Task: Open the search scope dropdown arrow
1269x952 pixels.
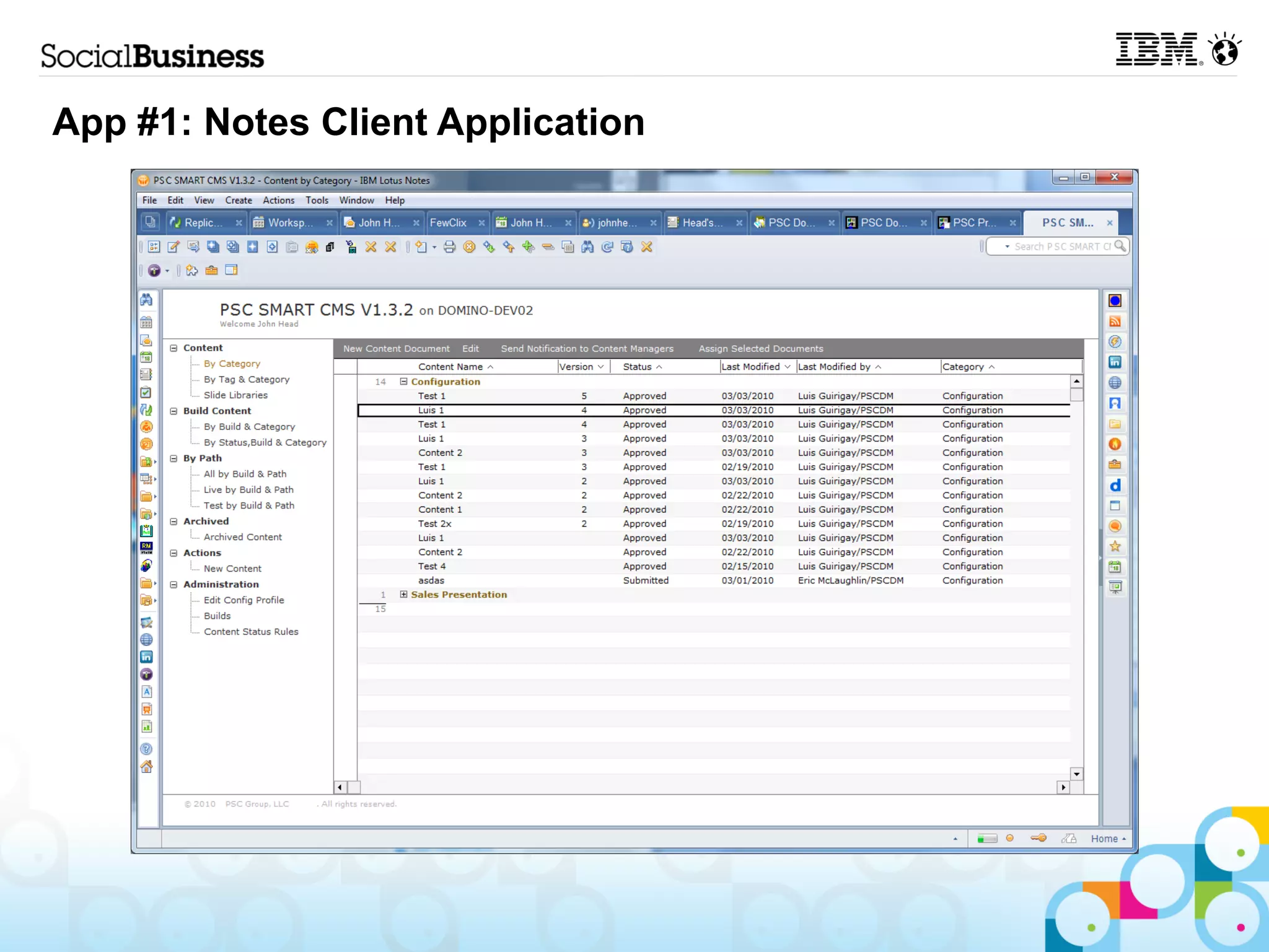Action: [1007, 247]
